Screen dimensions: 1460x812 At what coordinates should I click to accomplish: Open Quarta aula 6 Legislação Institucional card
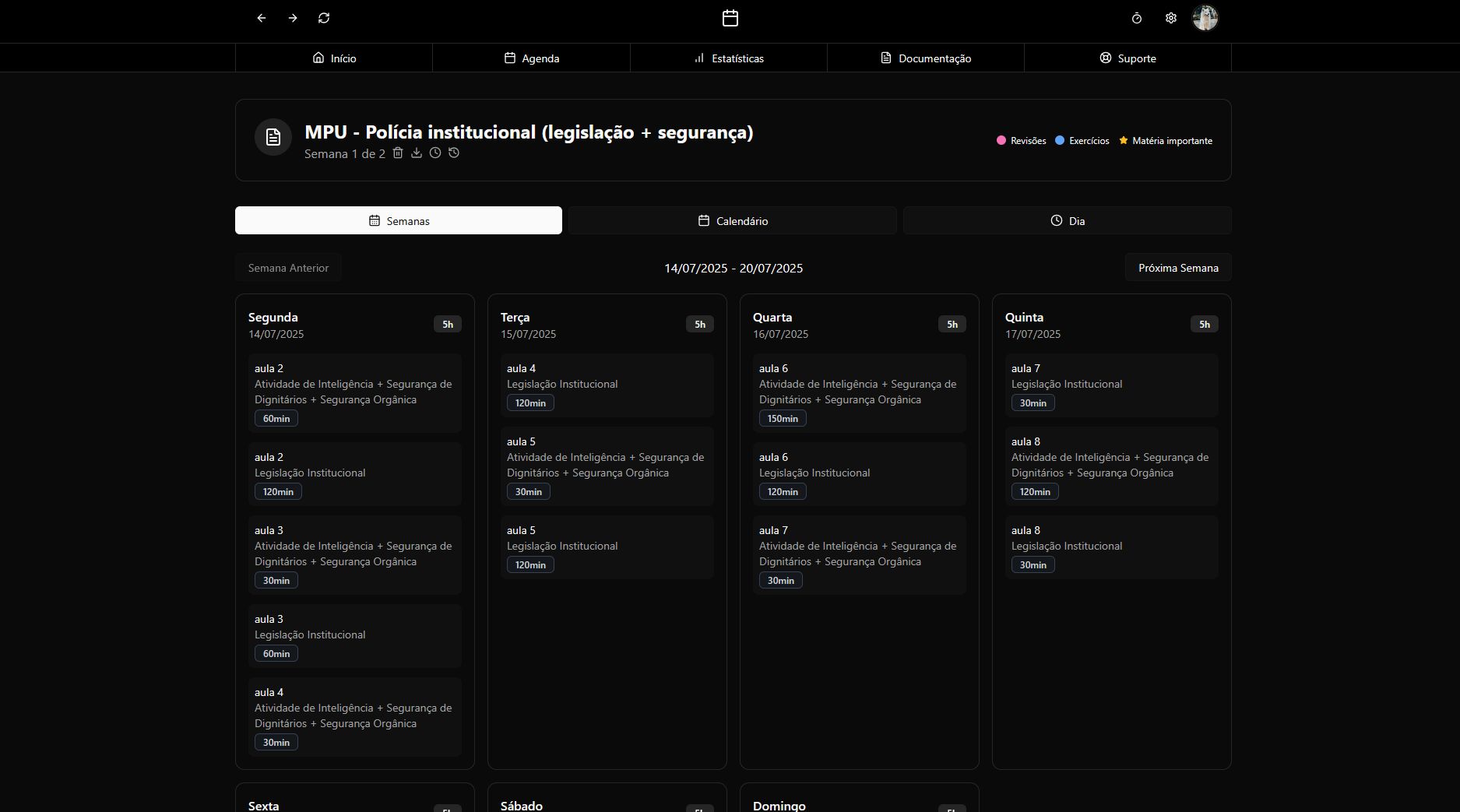tap(860, 474)
